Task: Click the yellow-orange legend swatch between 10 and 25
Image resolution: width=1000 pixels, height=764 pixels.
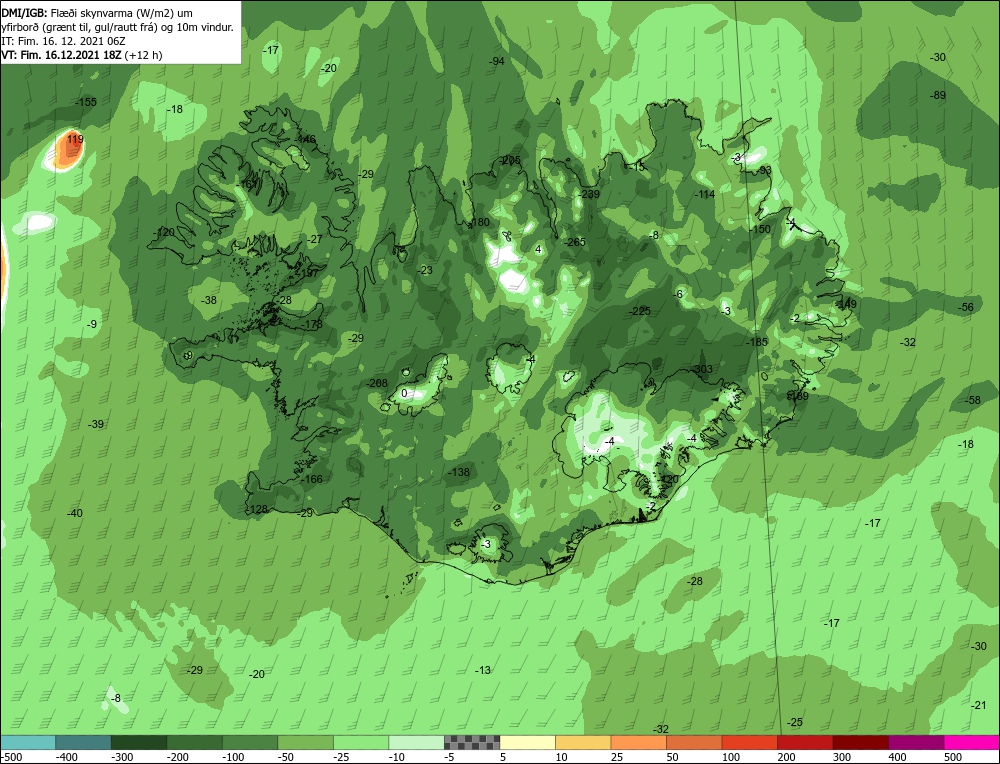Action: click(583, 743)
